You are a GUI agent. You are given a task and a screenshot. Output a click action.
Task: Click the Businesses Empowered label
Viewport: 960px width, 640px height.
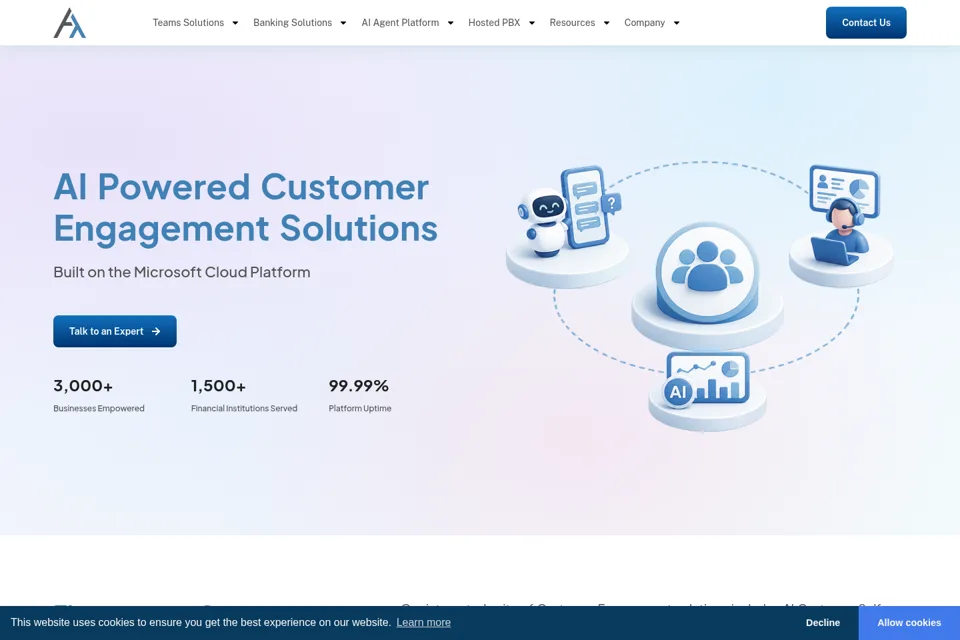tap(99, 408)
